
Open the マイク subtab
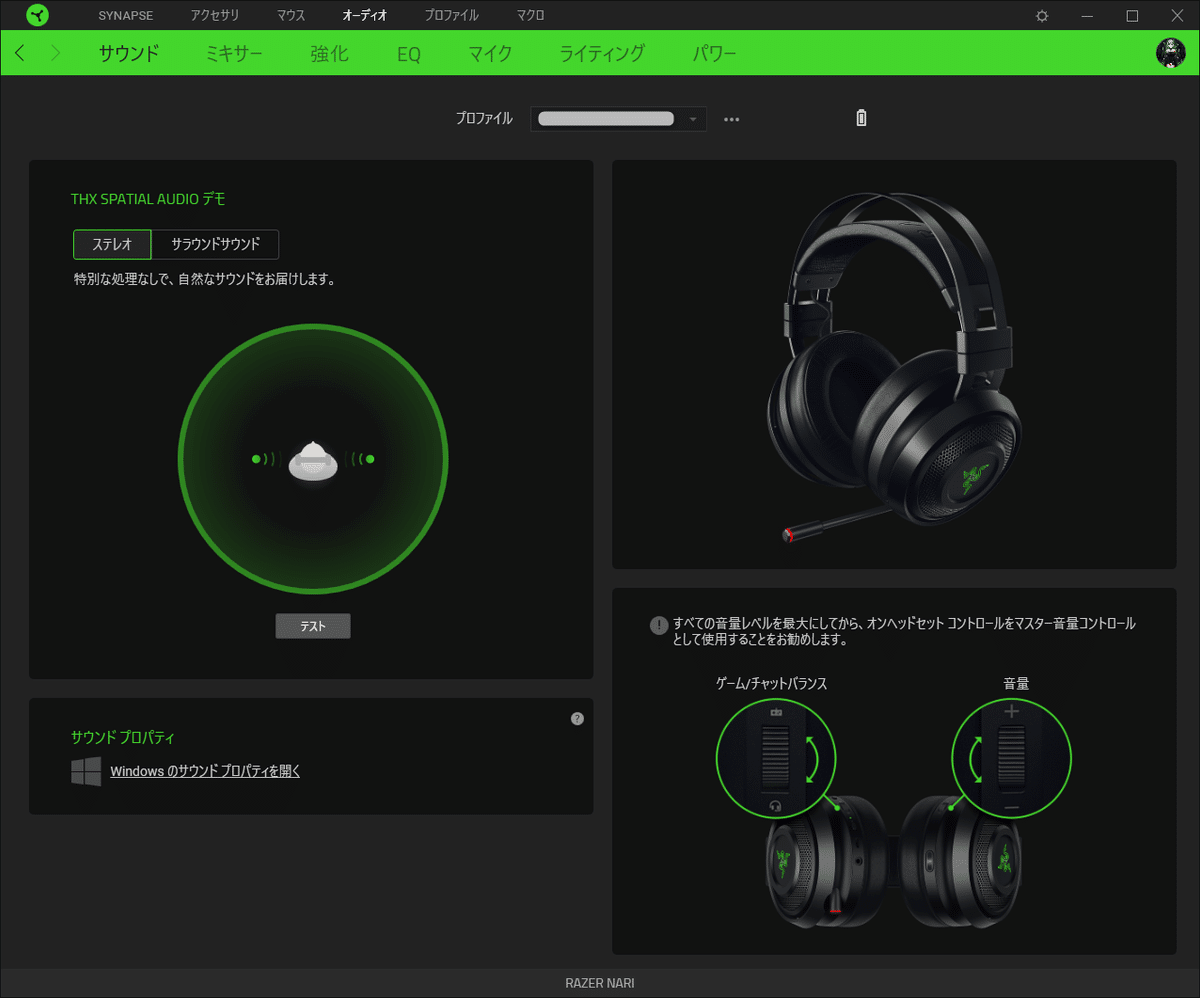[490, 54]
